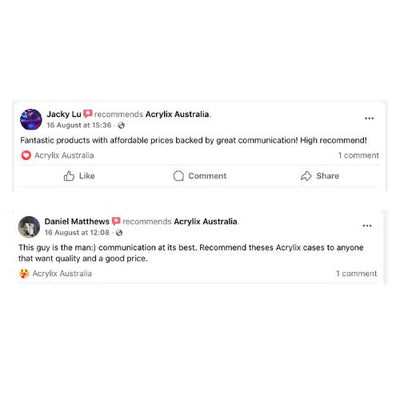
Task: View 1 comment on Daniel Matthews' post
Action: pyautogui.click(x=356, y=274)
